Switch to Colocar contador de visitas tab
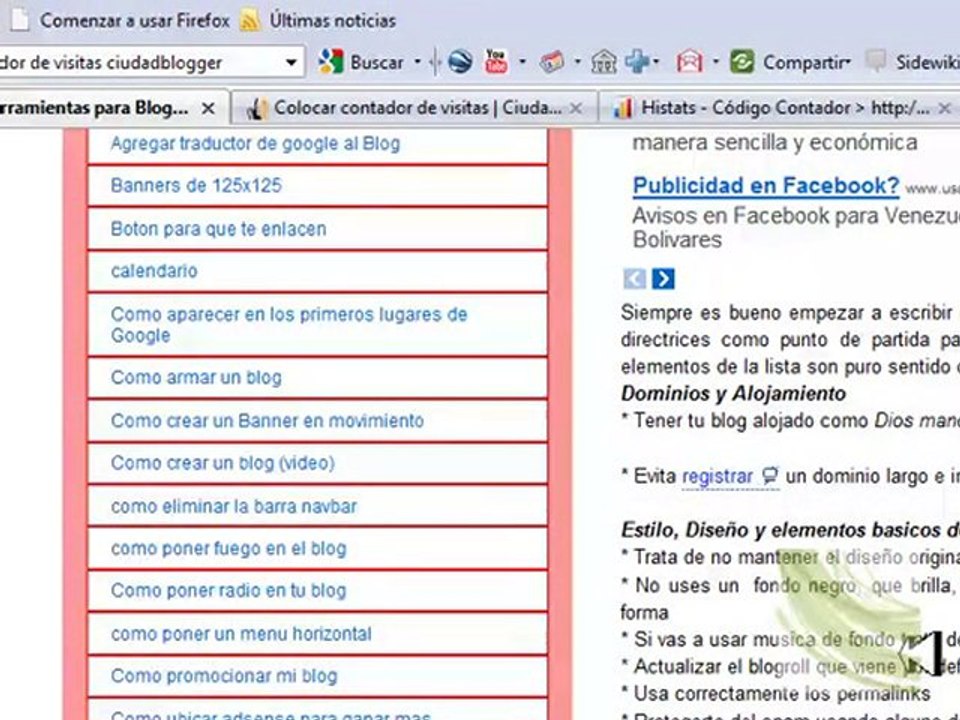Screen dimensions: 960x720 (415, 108)
